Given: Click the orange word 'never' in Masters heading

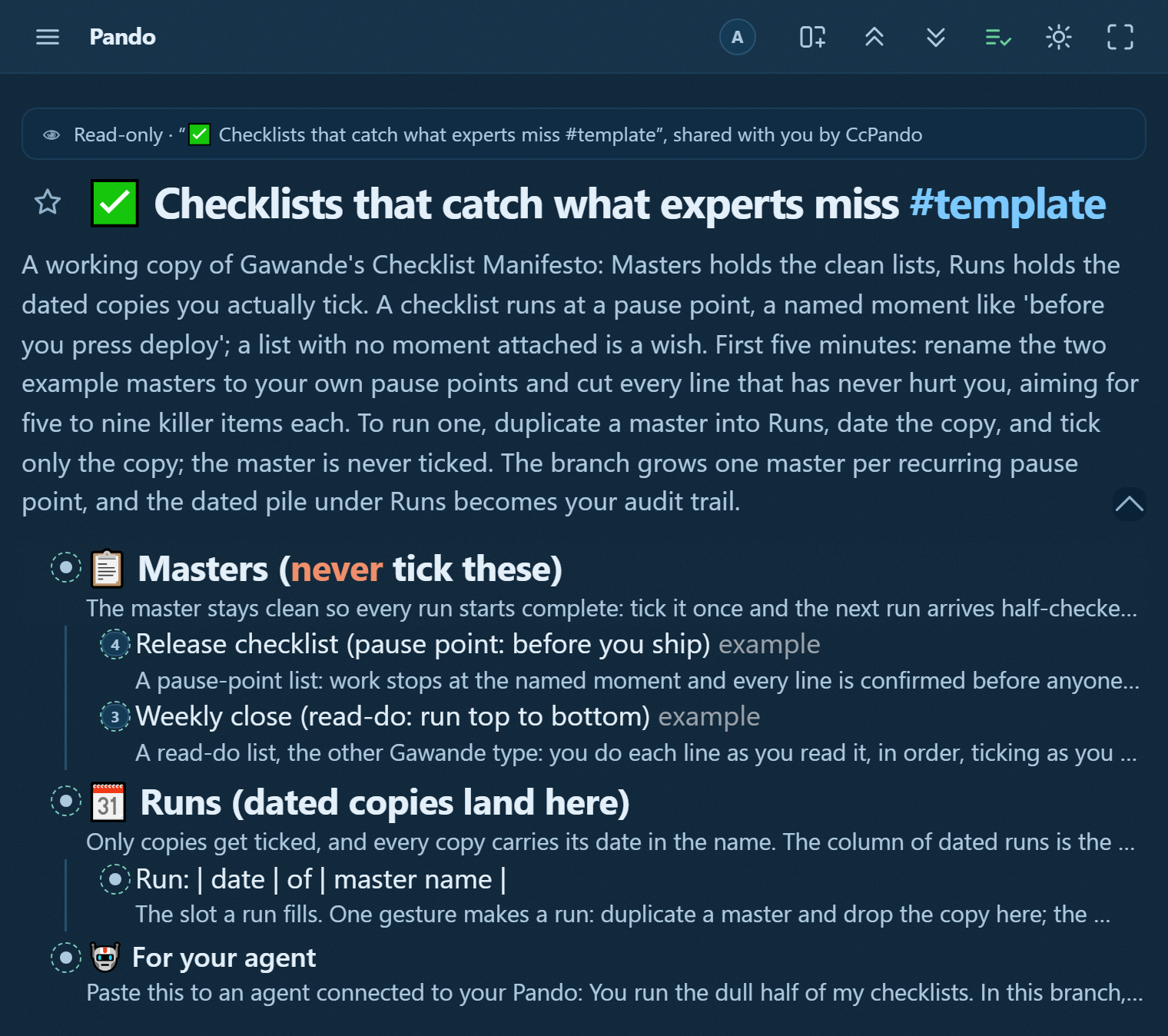Looking at the screenshot, I should click(x=337, y=569).
